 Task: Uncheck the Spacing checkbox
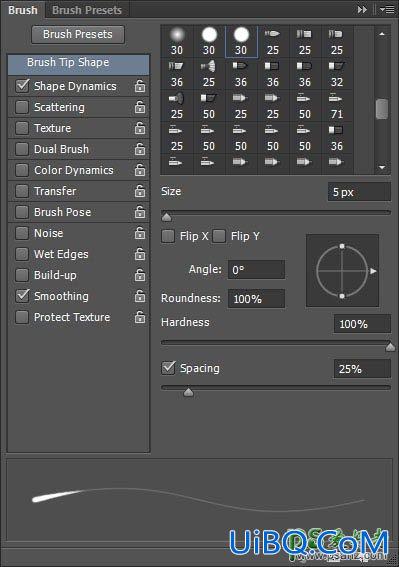[168, 368]
